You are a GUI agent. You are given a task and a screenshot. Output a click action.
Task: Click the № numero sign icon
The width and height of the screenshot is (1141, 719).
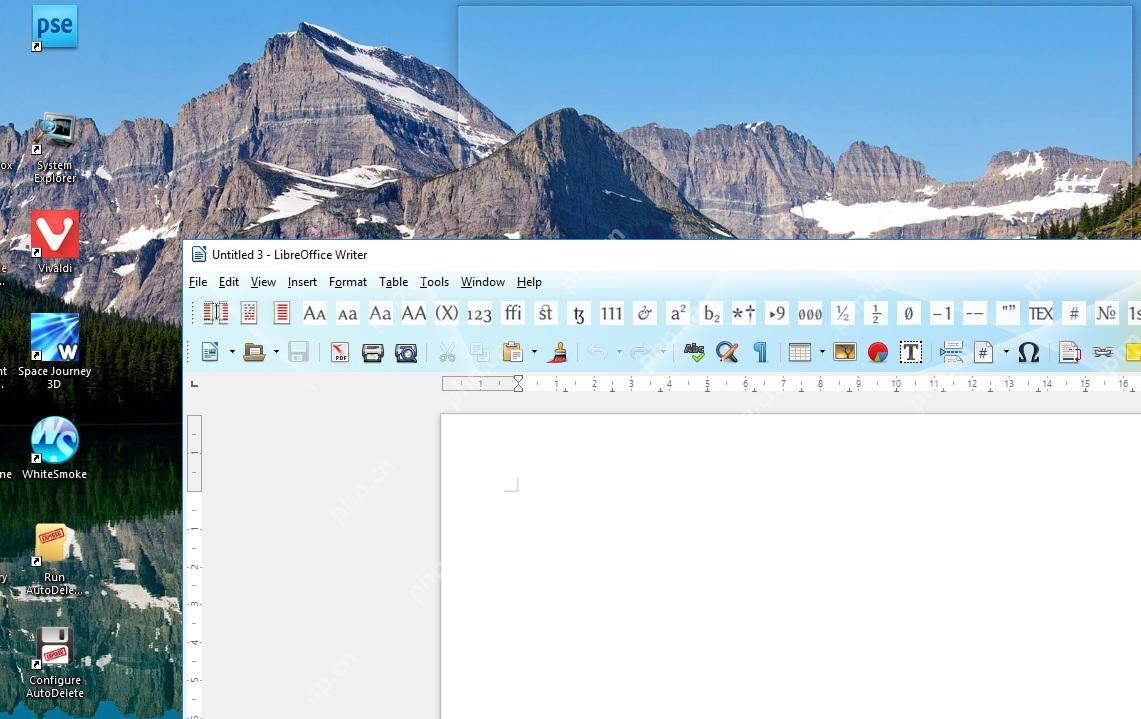(1106, 314)
